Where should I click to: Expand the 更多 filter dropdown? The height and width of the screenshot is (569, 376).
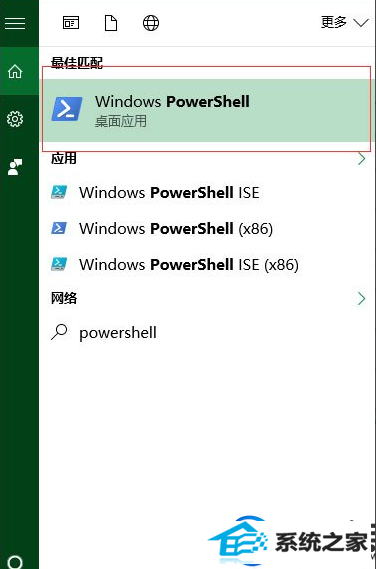(344, 23)
